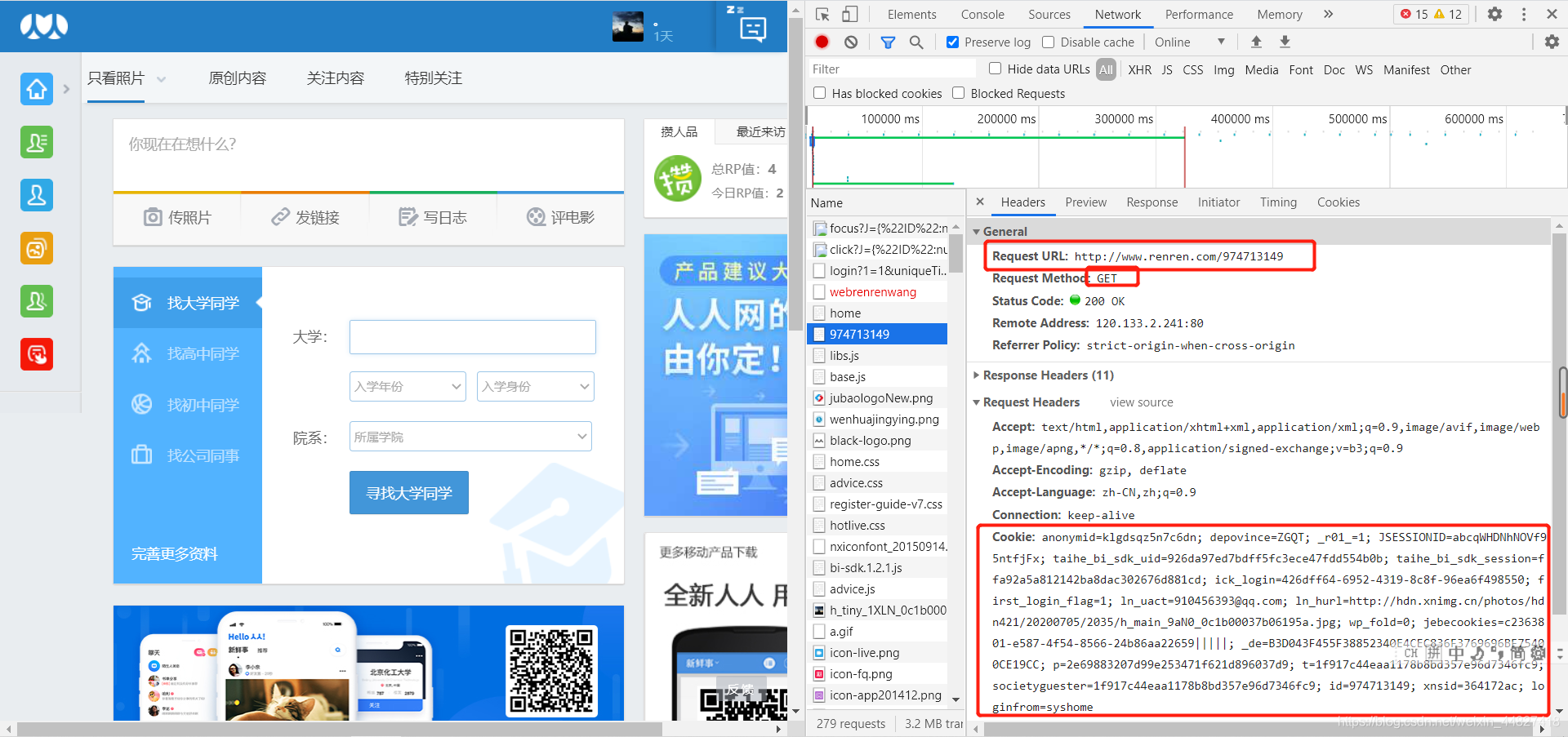
Task: Open the Response tab
Action: click(1151, 202)
